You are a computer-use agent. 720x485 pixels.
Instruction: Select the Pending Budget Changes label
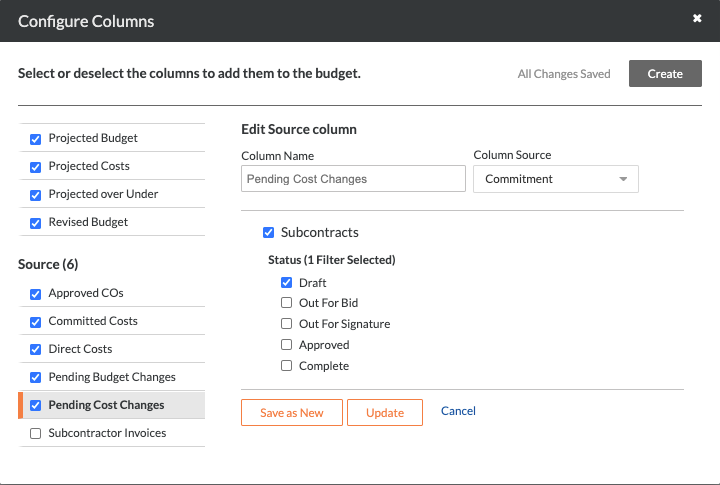[x=112, y=377]
